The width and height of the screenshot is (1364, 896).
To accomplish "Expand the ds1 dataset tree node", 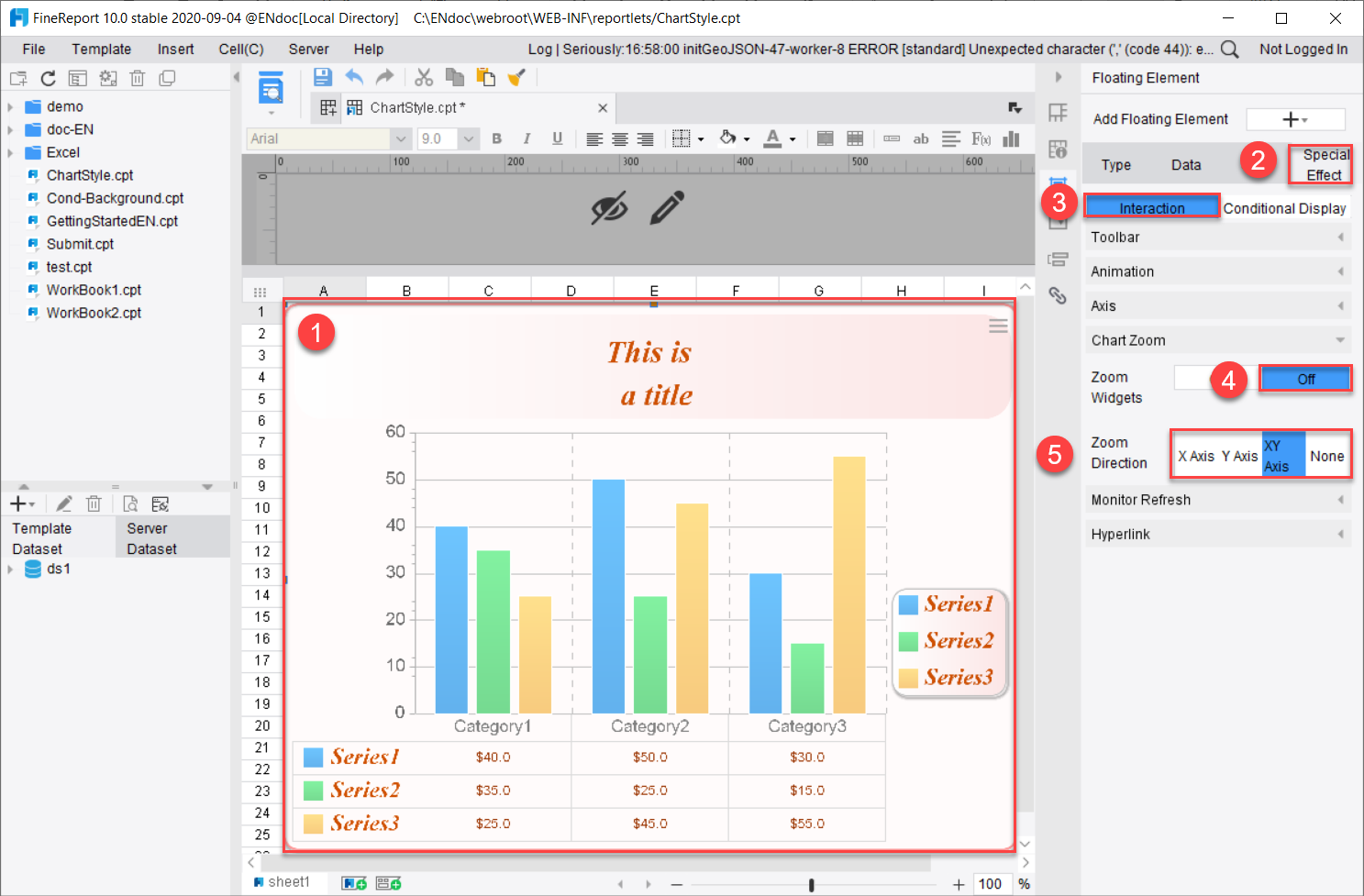I will tap(10, 569).
